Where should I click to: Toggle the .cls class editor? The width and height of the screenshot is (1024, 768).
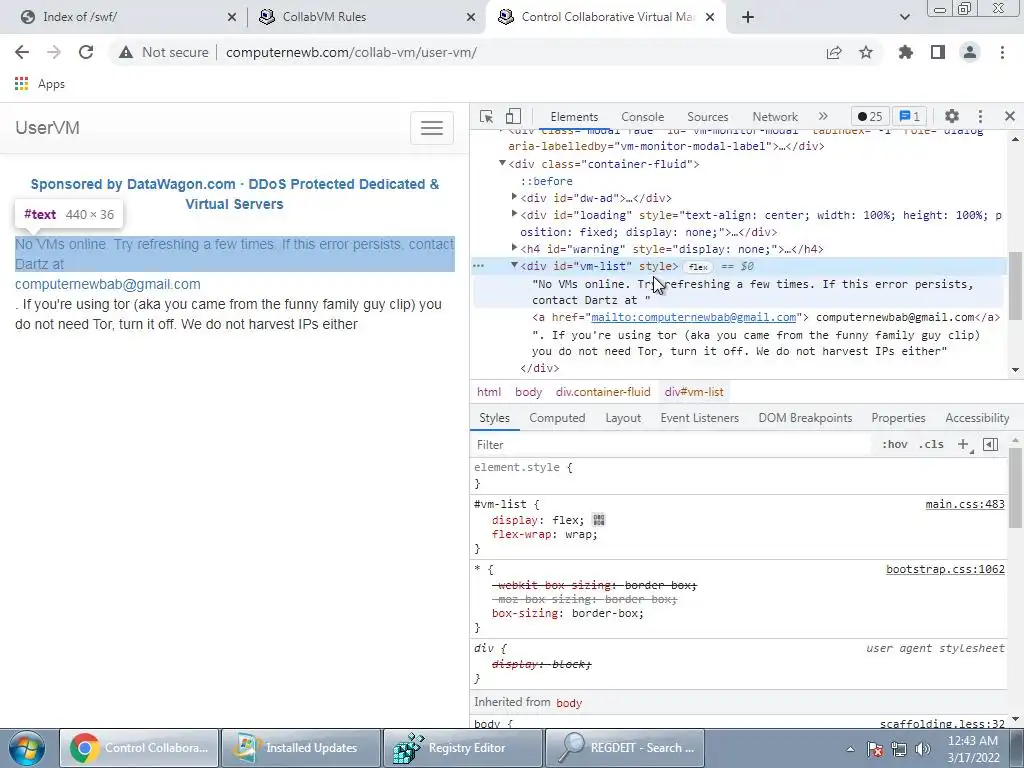[931, 444]
